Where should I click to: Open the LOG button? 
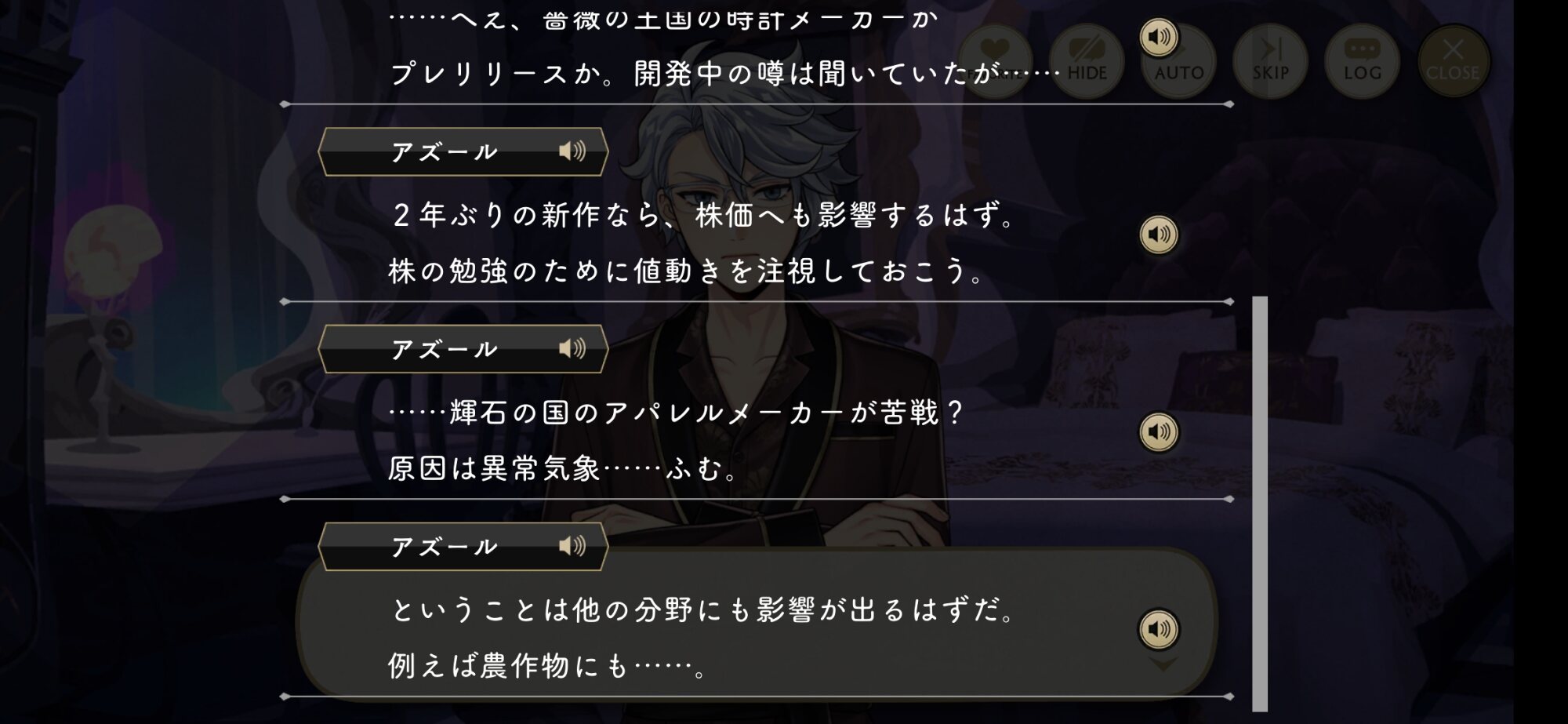tap(1362, 62)
